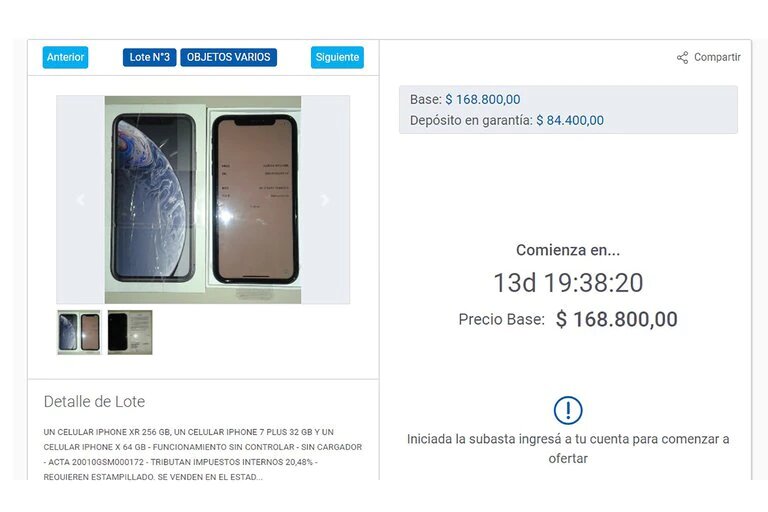
Task: Open the Compartir link
Action: pos(717,57)
